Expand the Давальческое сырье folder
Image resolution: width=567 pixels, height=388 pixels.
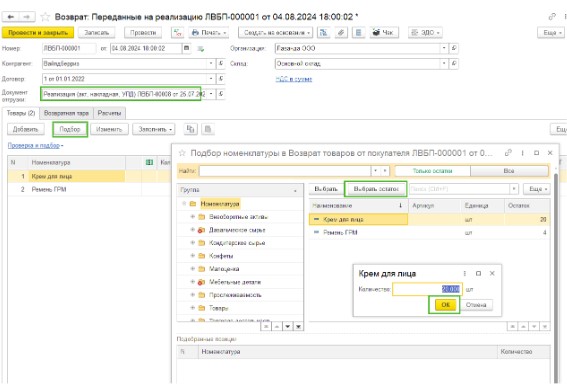[192, 230]
